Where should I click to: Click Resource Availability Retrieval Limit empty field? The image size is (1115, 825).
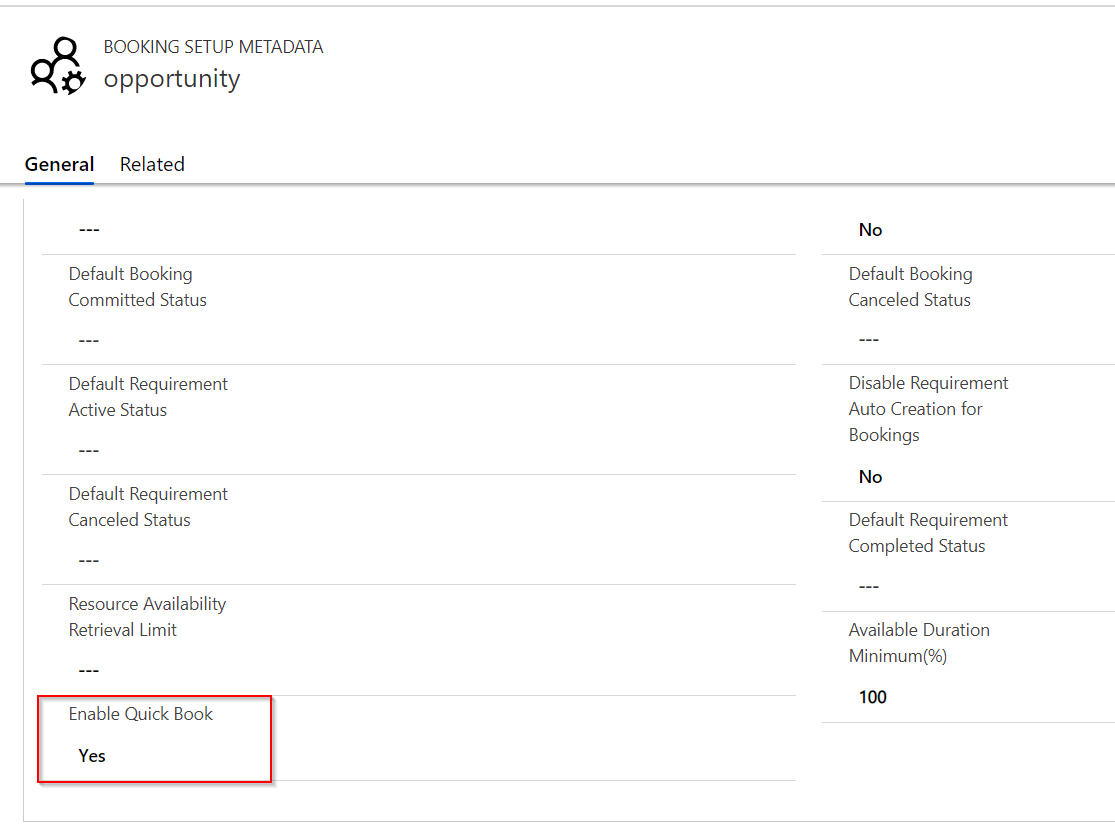89,671
